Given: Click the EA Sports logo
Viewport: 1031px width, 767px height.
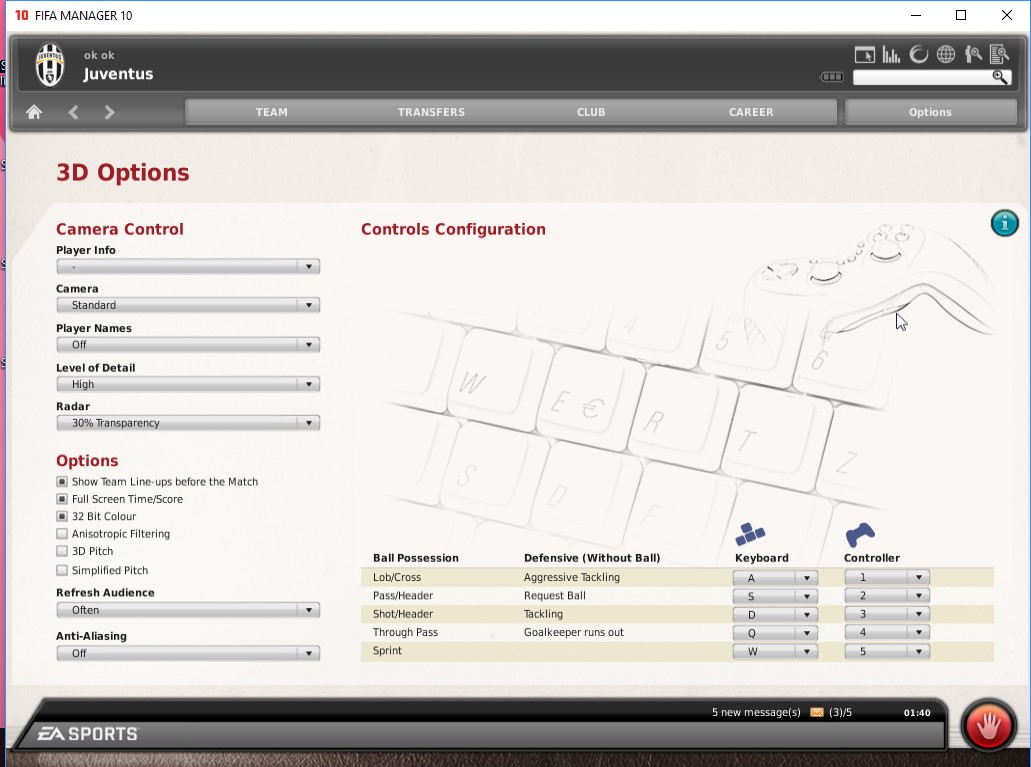Looking at the screenshot, I should tap(87, 733).
